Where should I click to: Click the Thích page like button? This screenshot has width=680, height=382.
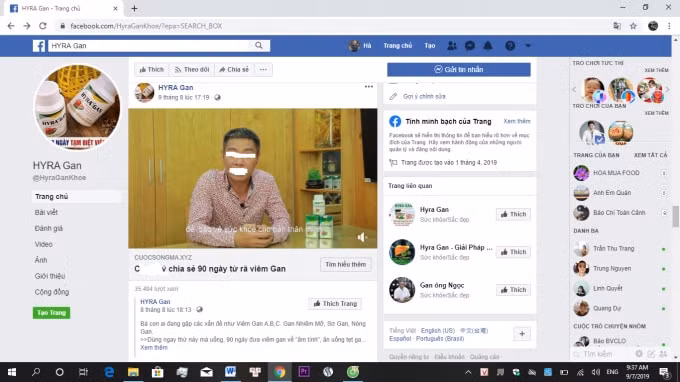pyautogui.click(x=152, y=69)
